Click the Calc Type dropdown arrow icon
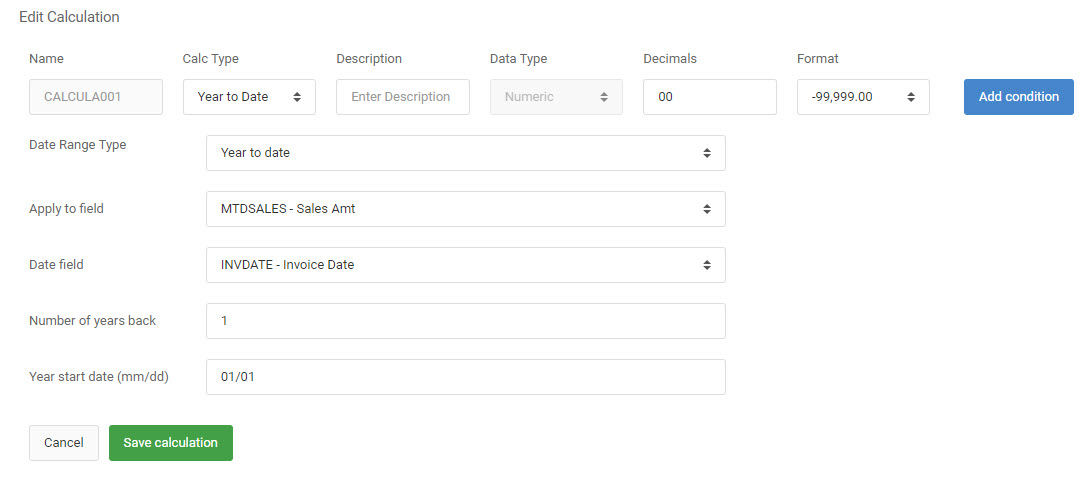 297,97
